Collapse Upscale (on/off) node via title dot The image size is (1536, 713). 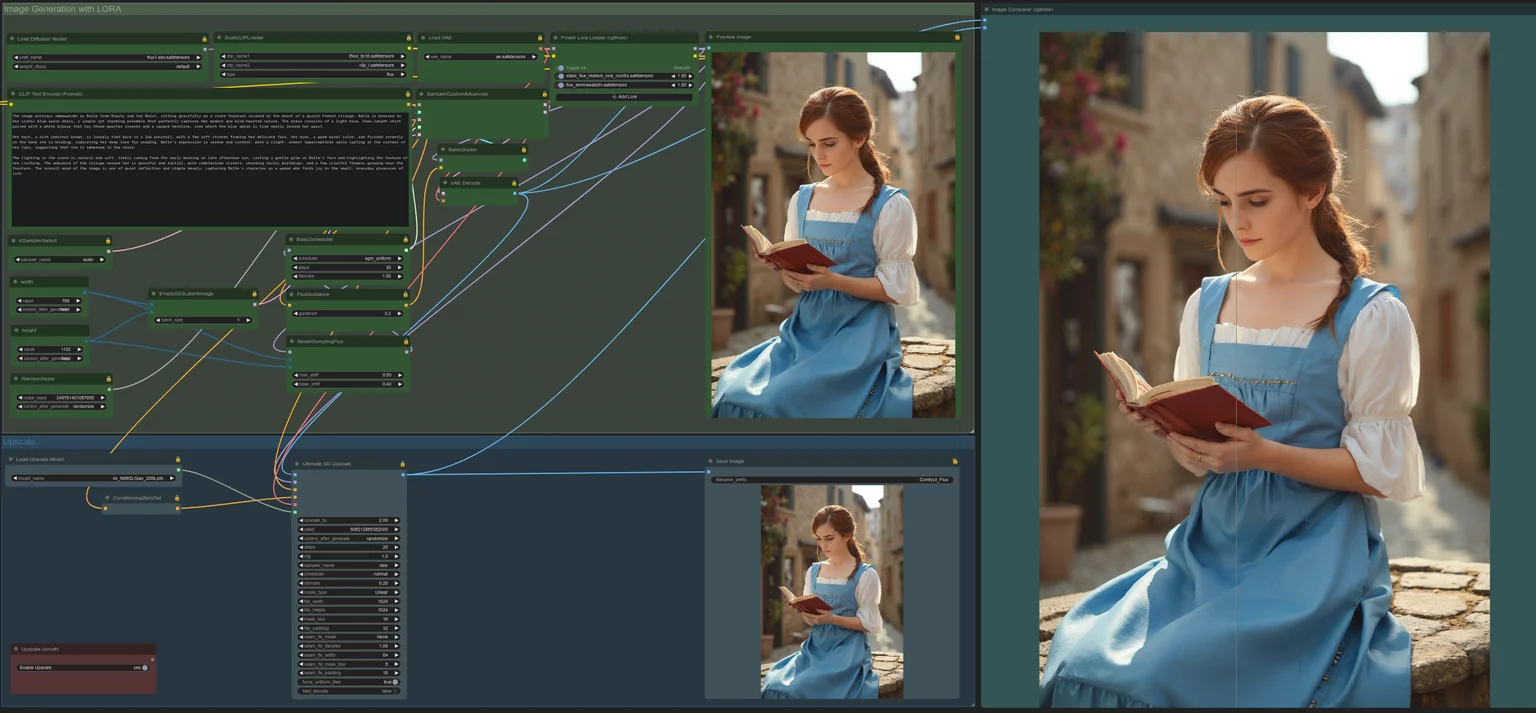coord(15,648)
